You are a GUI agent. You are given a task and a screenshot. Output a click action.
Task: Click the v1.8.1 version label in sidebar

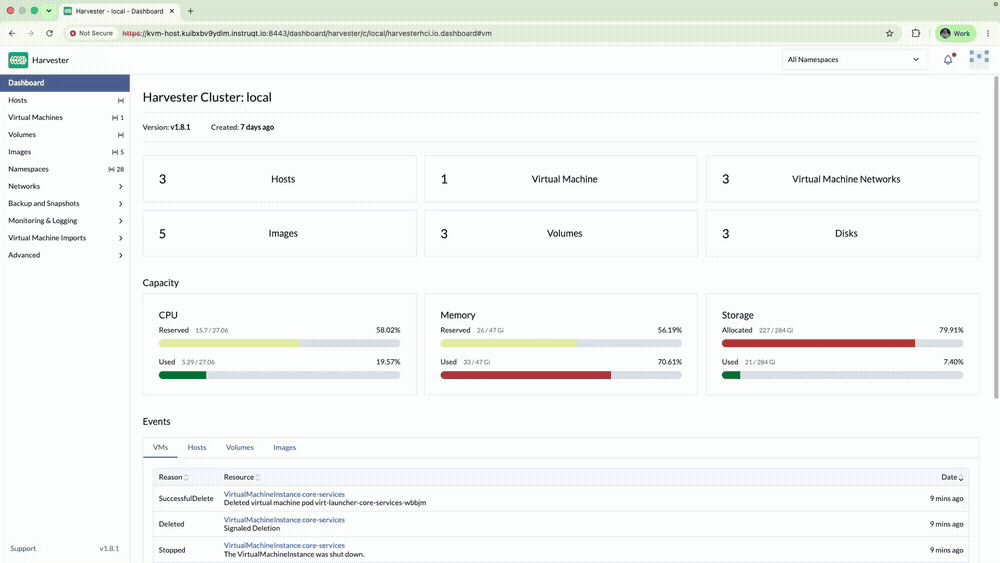pyautogui.click(x=109, y=548)
